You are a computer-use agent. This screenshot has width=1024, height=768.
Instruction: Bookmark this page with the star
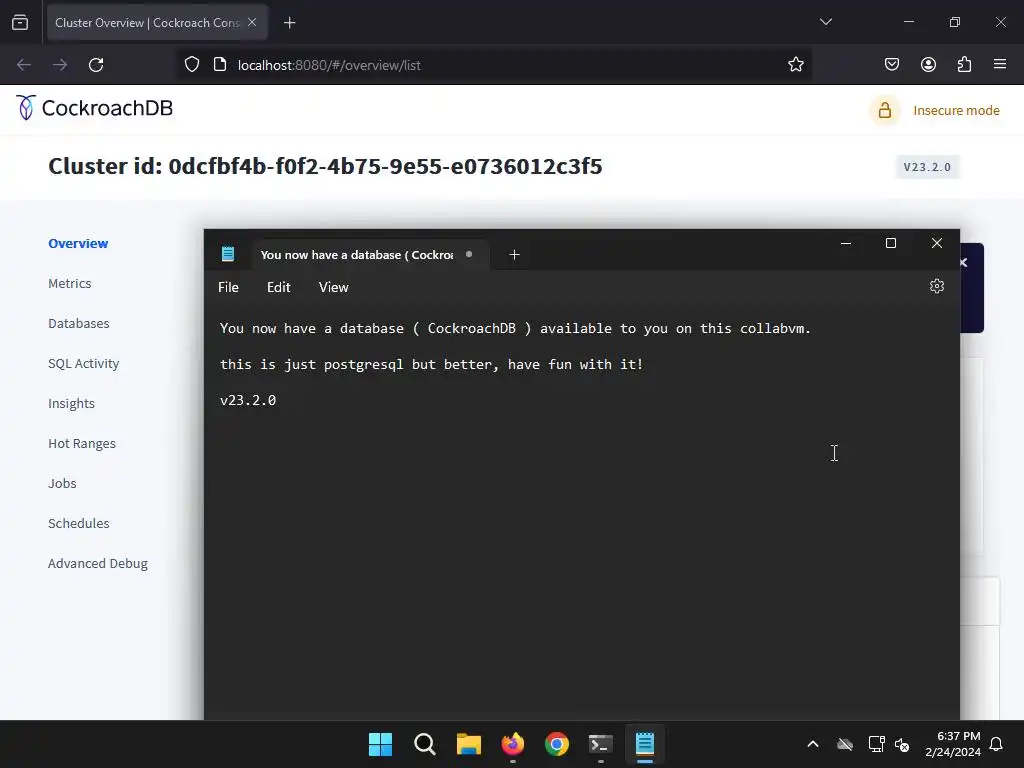point(795,65)
